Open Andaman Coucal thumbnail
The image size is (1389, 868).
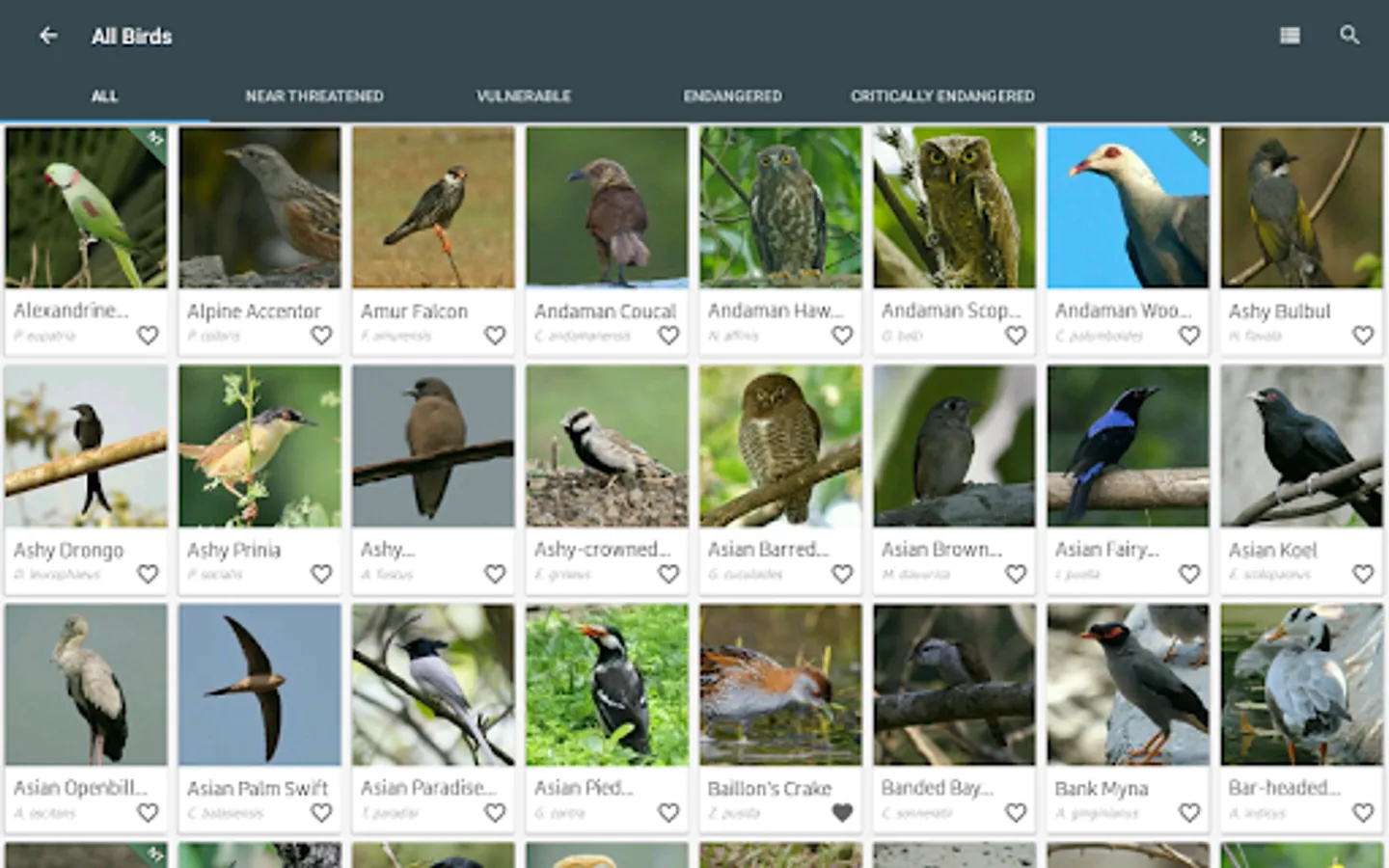coord(607,207)
